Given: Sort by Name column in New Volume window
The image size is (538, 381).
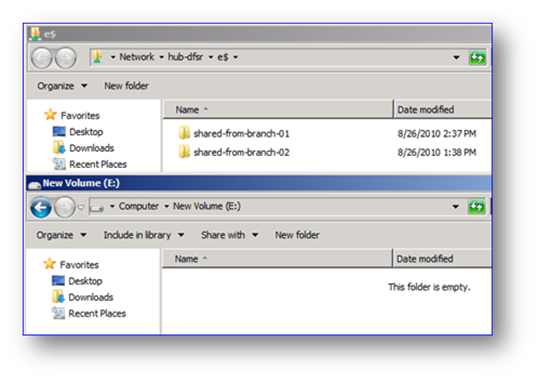Looking at the screenshot, I should (277, 259).
